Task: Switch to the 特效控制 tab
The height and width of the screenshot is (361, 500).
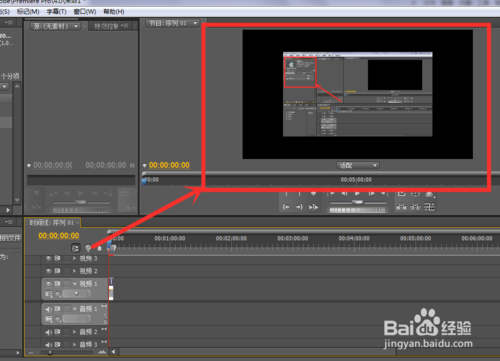Action: [x=106, y=26]
